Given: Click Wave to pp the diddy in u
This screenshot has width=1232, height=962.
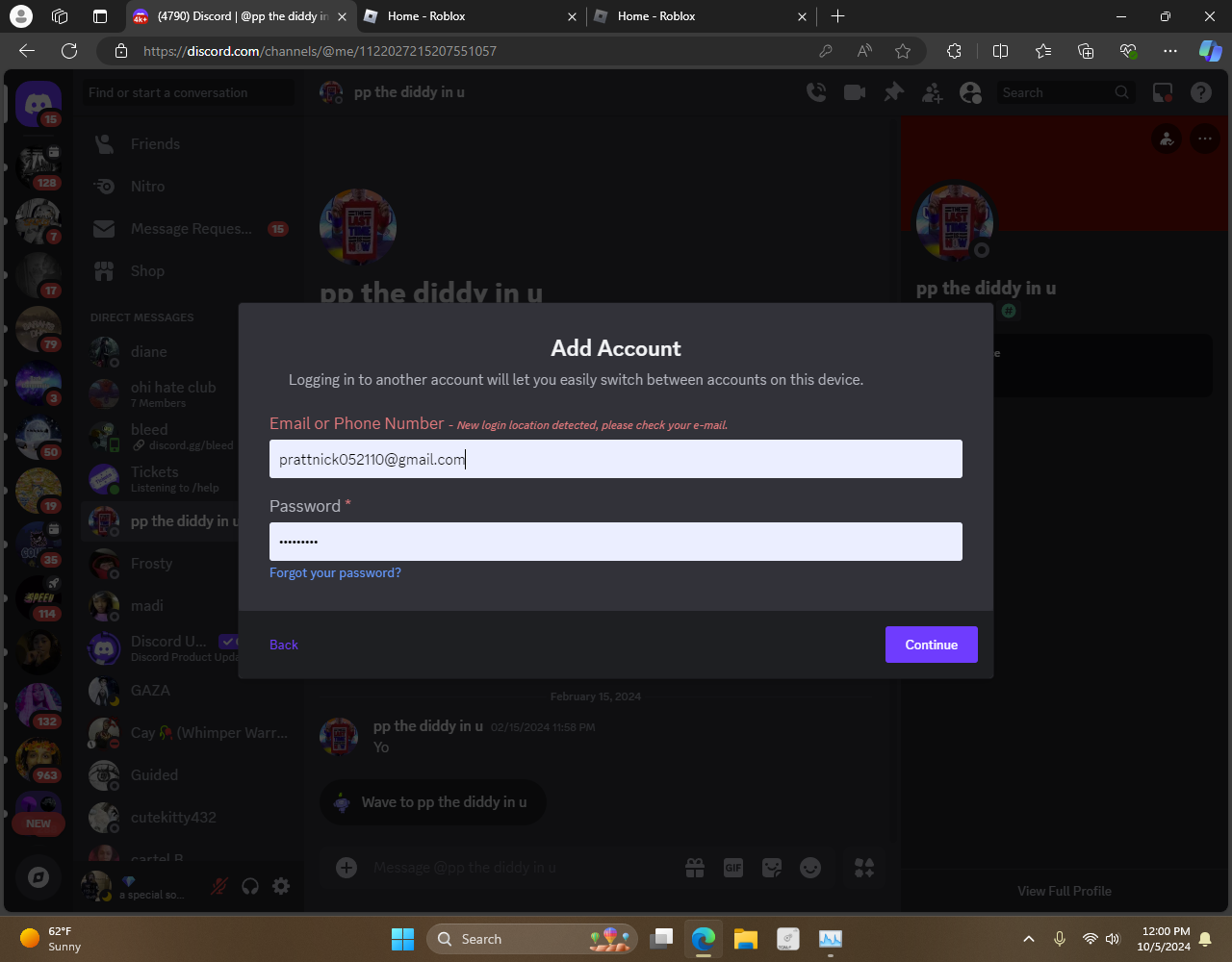Looking at the screenshot, I should click(433, 802).
